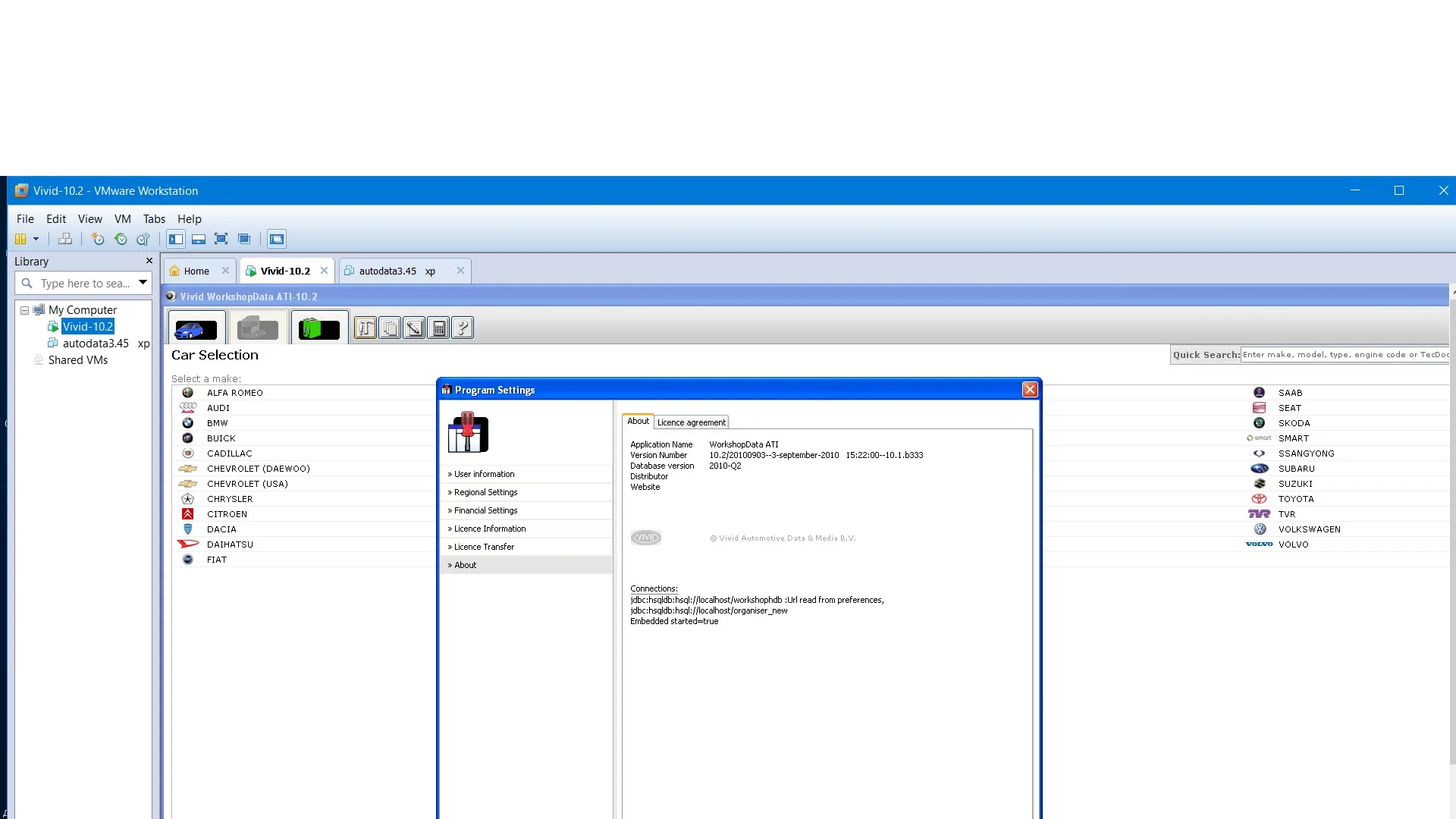Click the hammer settings tool icon

tap(366, 328)
